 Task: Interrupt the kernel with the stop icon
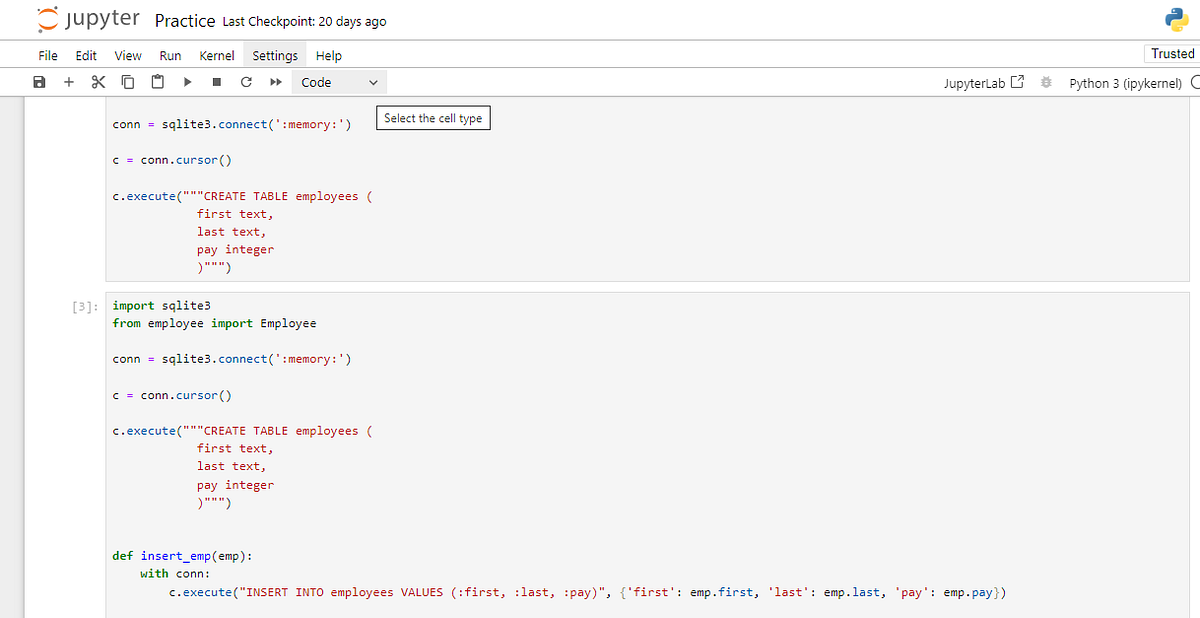point(216,83)
